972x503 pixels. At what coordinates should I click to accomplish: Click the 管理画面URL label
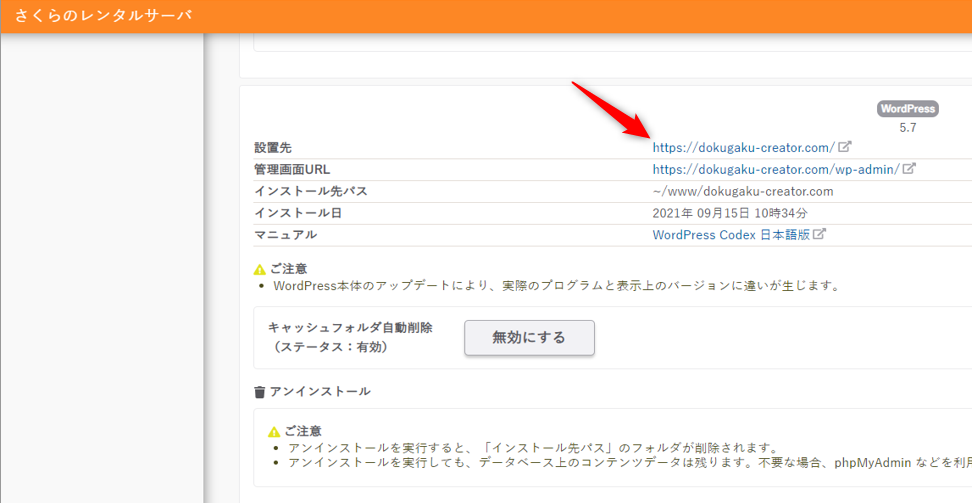[292, 169]
